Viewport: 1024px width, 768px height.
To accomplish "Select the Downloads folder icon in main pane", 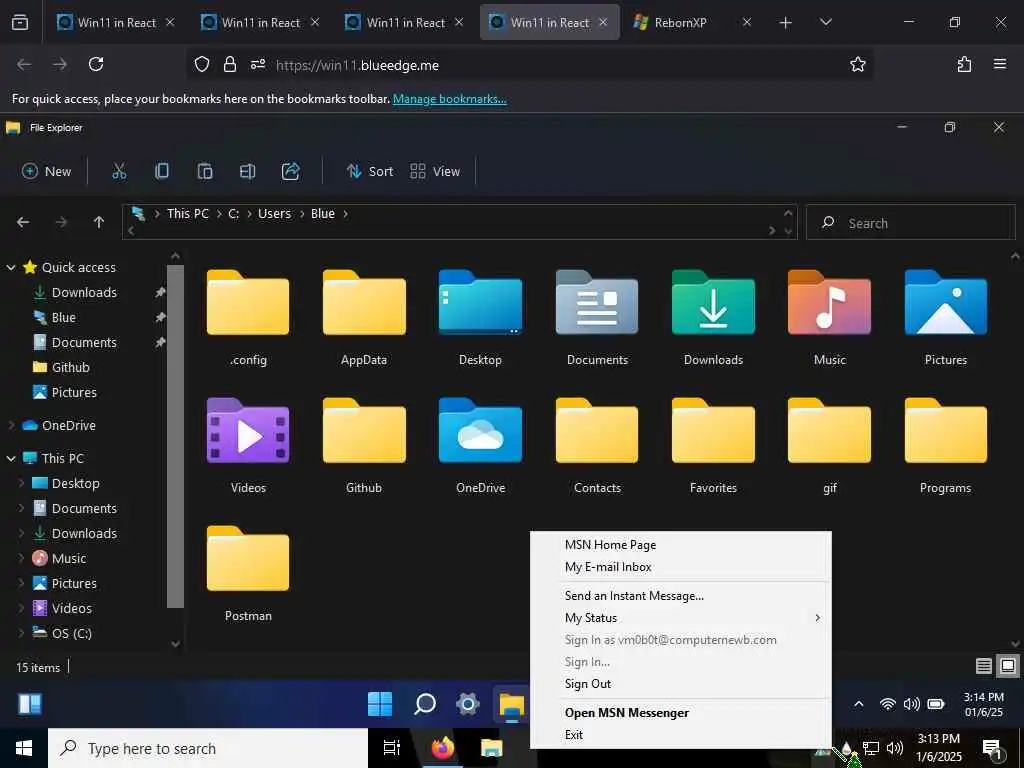I will 713,318.
